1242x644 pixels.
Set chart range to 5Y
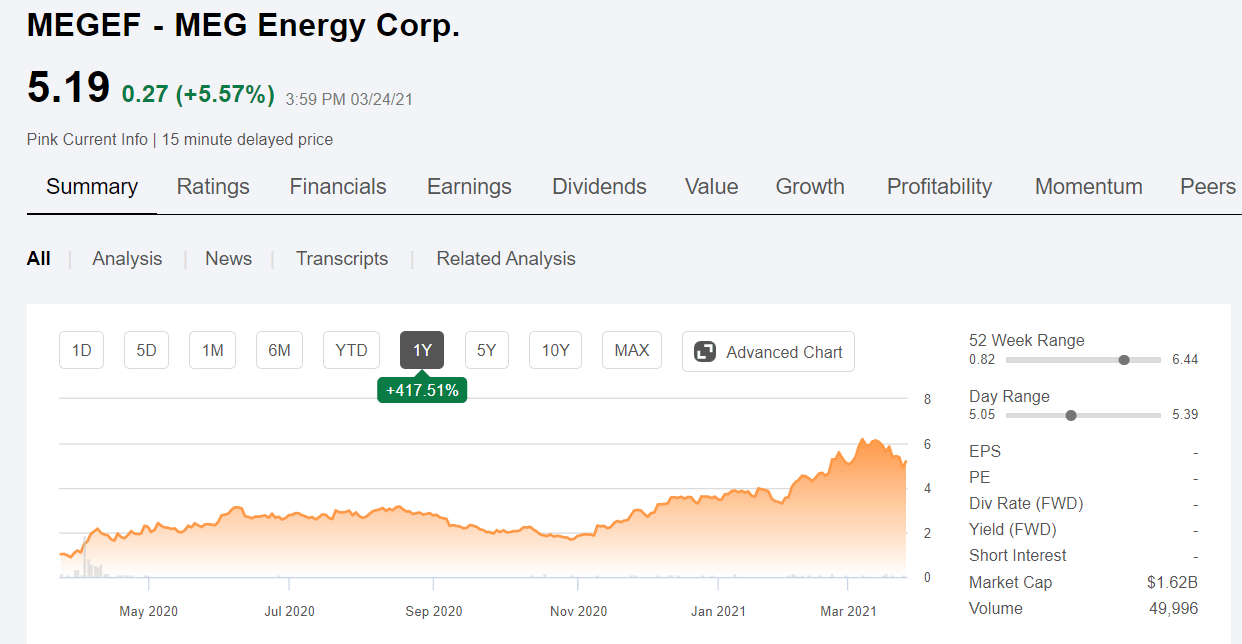tap(487, 351)
